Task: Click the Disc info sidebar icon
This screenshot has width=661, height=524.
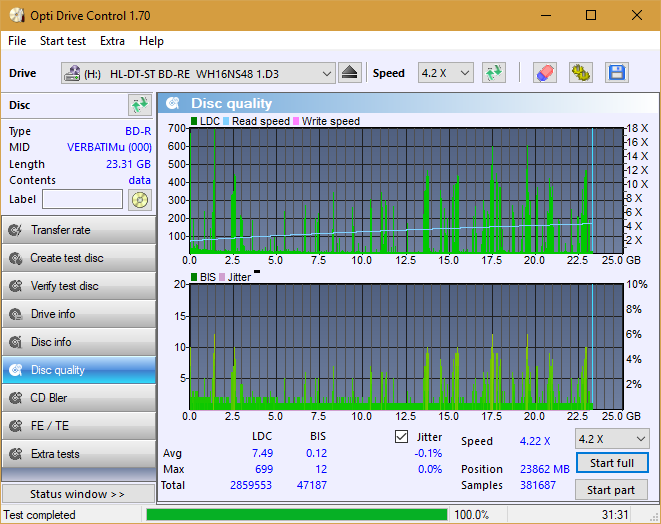Action: (16, 342)
